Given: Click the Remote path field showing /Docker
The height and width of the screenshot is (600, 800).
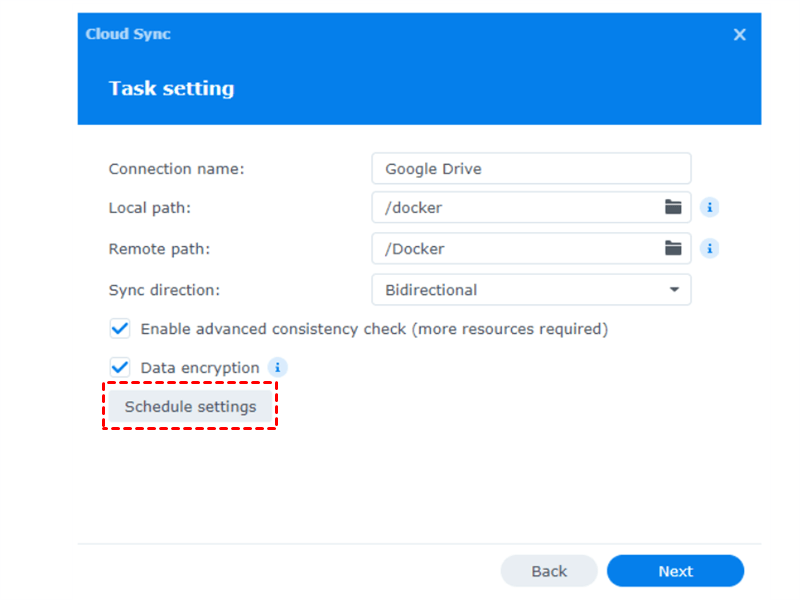Looking at the screenshot, I should pyautogui.click(x=510, y=249).
